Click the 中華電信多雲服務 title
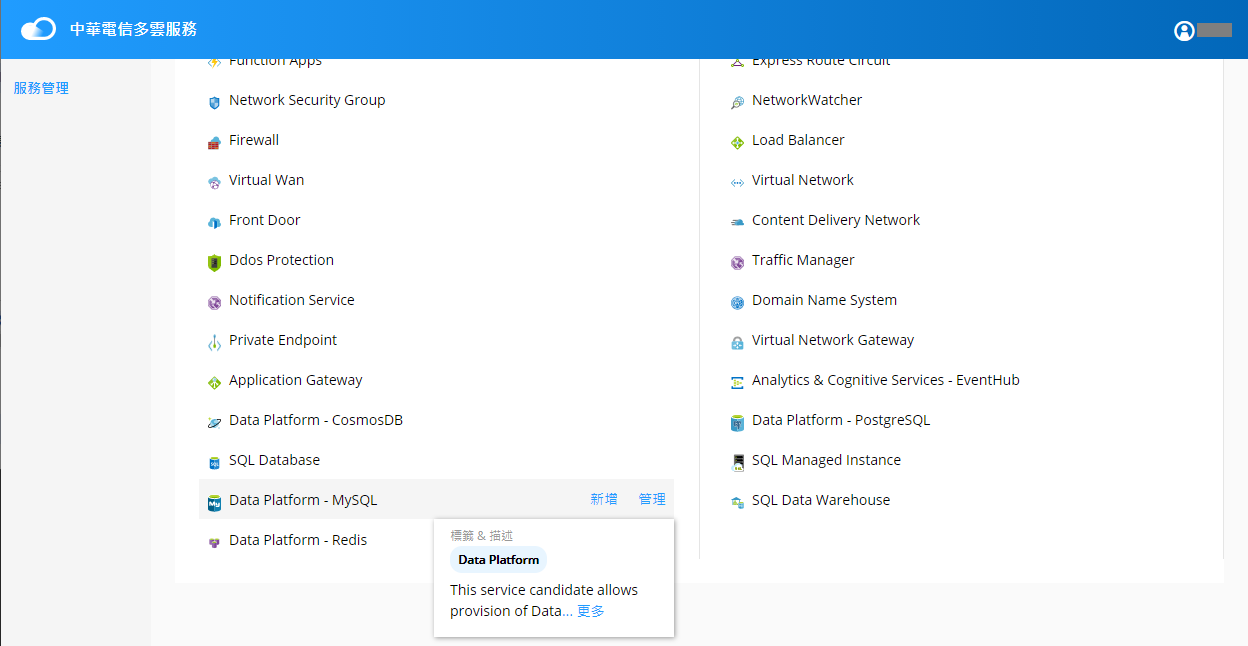The width and height of the screenshot is (1248, 646). click(133, 29)
